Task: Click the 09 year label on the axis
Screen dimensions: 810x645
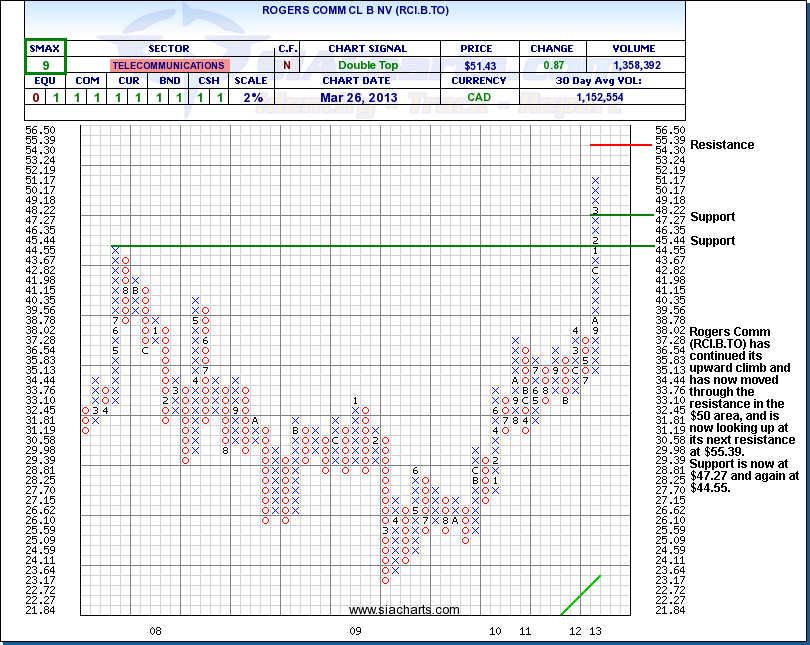Action: click(355, 632)
